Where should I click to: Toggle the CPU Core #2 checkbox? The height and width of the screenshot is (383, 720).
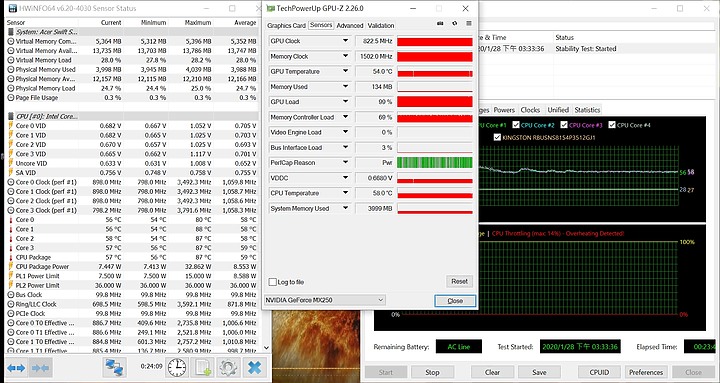click(516, 125)
